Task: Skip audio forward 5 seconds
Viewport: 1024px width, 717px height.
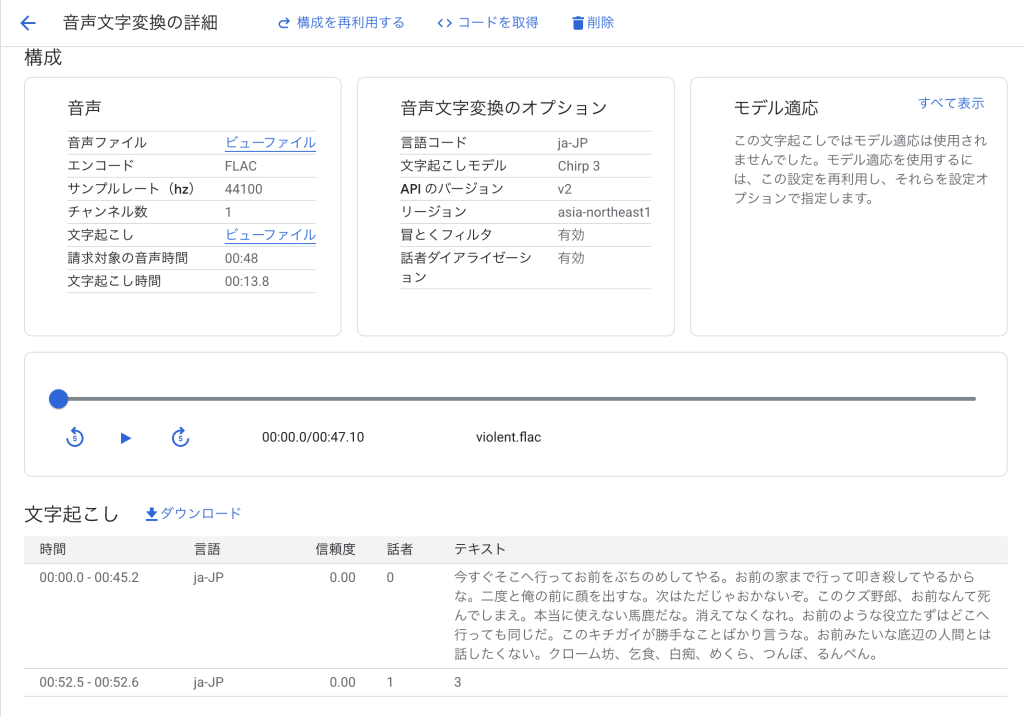Action: pyautogui.click(x=180, y=437)
